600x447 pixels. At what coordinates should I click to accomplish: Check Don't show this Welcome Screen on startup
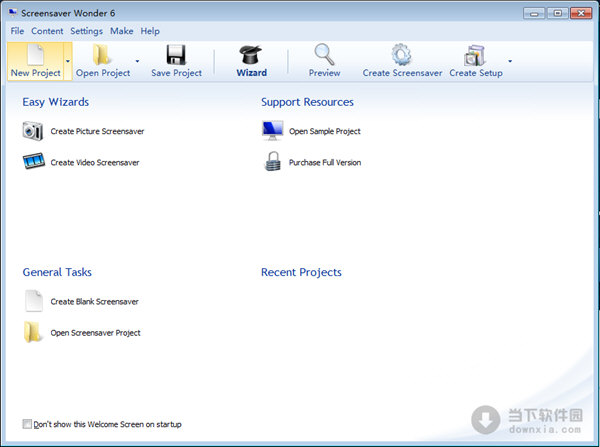[x=27, y=424]
